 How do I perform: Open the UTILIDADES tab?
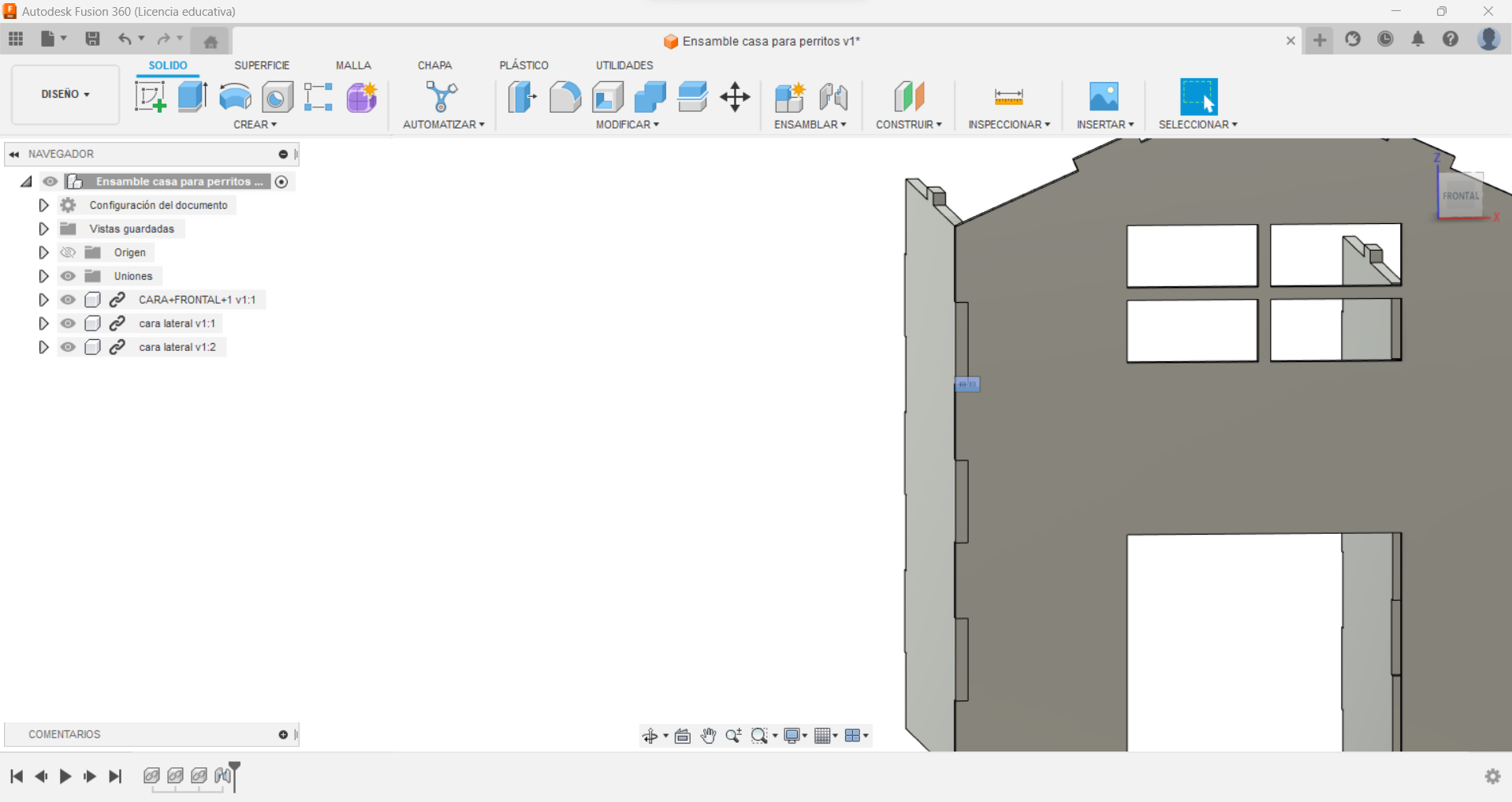coord(624,65)
